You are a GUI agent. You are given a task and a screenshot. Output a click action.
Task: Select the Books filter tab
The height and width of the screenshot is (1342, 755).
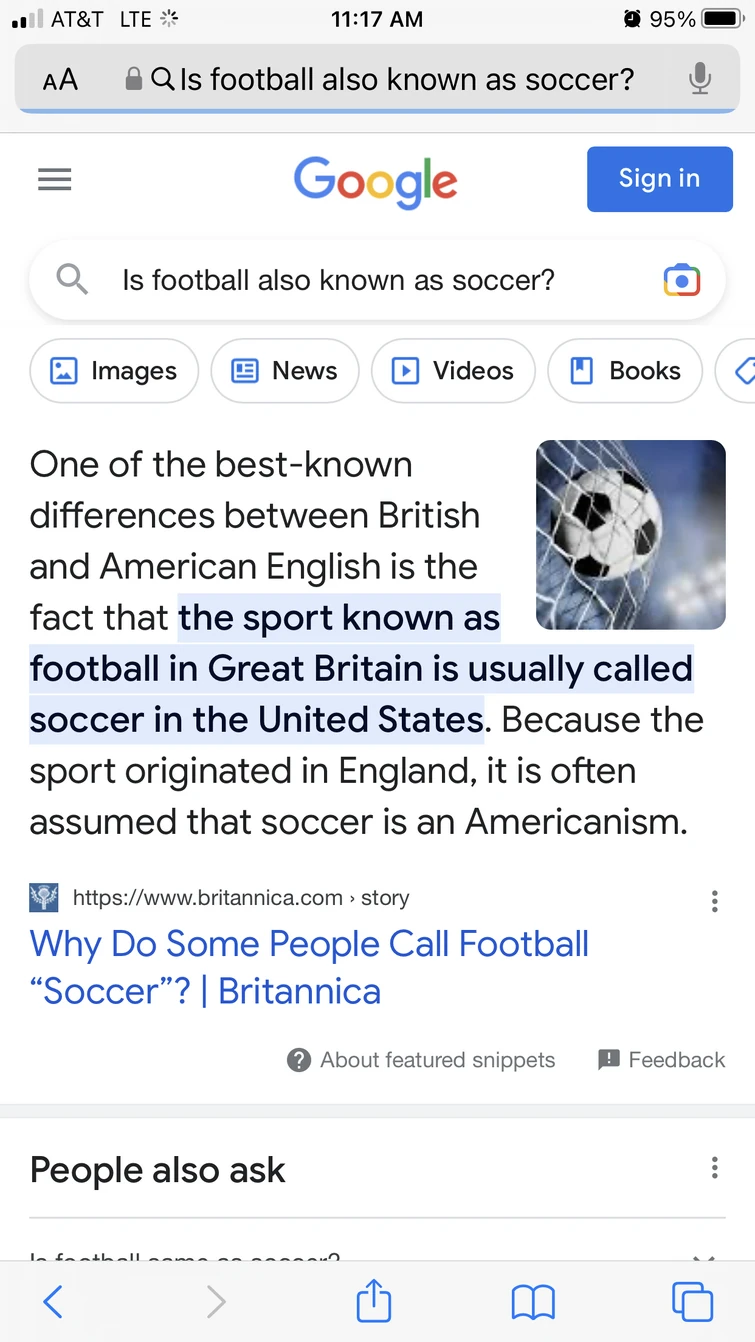point(625,371)
